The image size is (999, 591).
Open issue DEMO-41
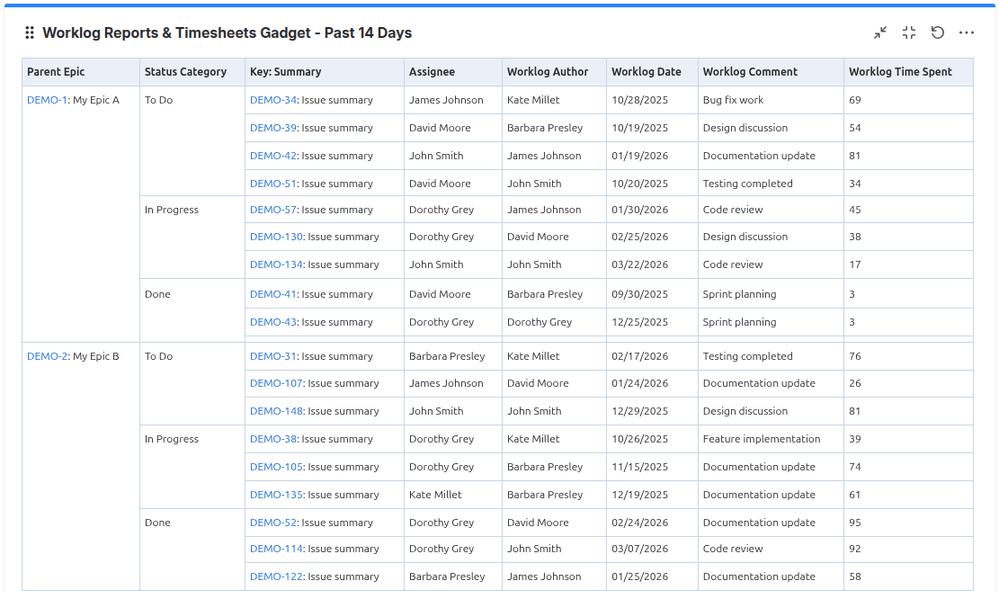click(273, 294)
